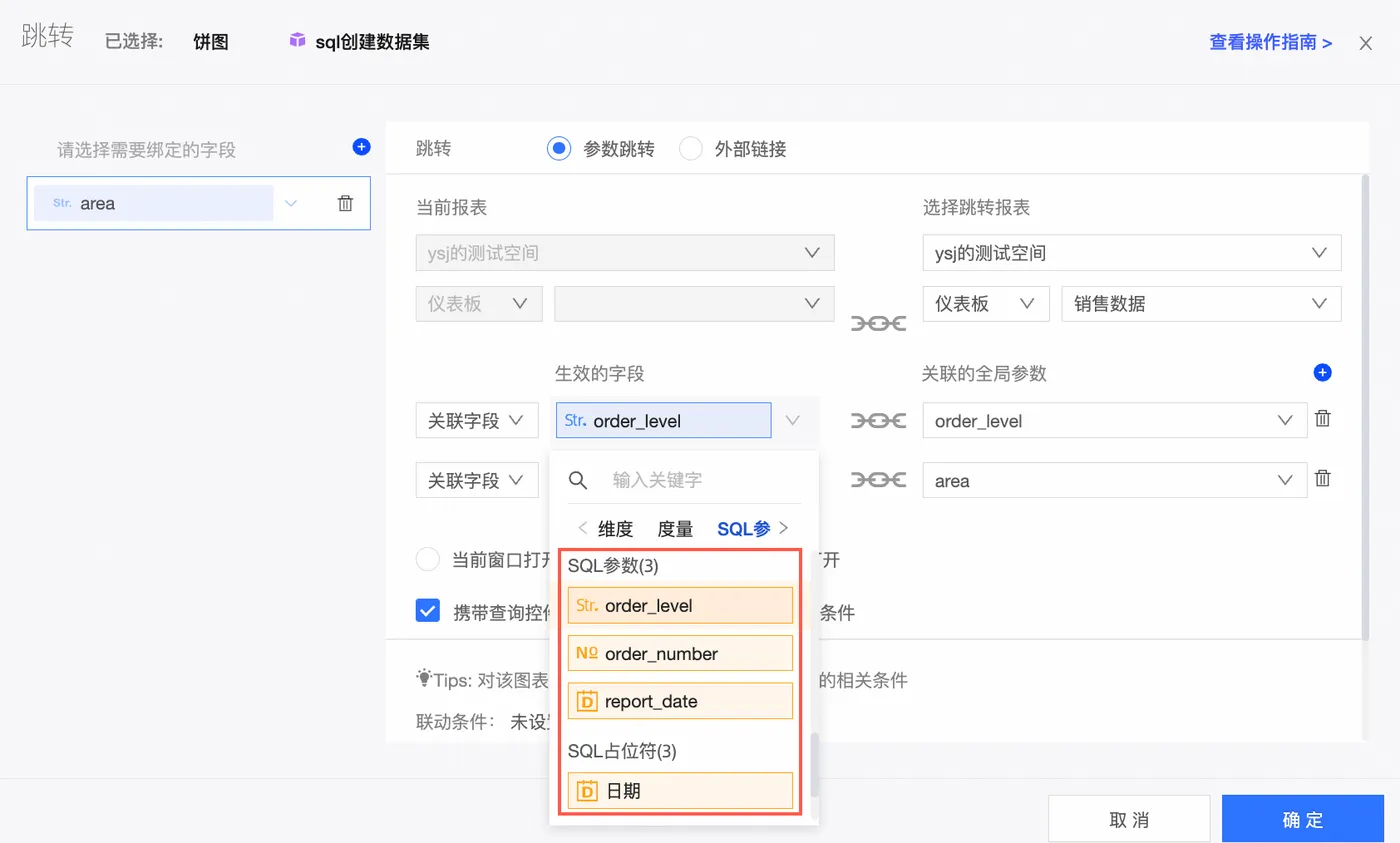Add a new global parameter association

1322,373
